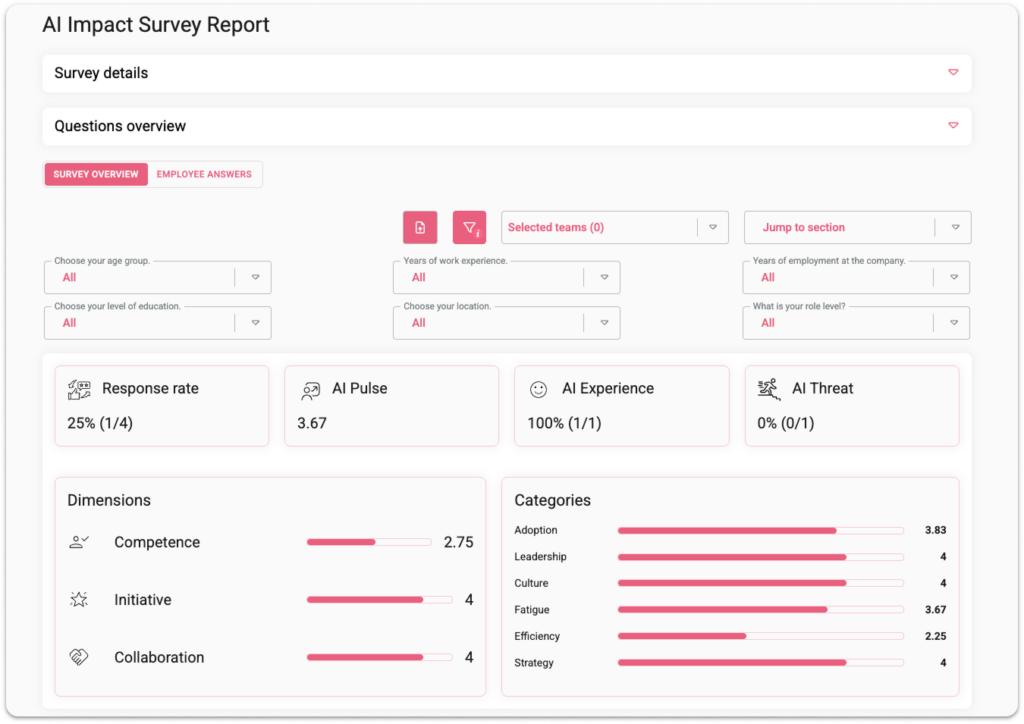Click the Competence person-check icon
The image size is (1024, 724).
pyautogui.click(x=79, y=542)
